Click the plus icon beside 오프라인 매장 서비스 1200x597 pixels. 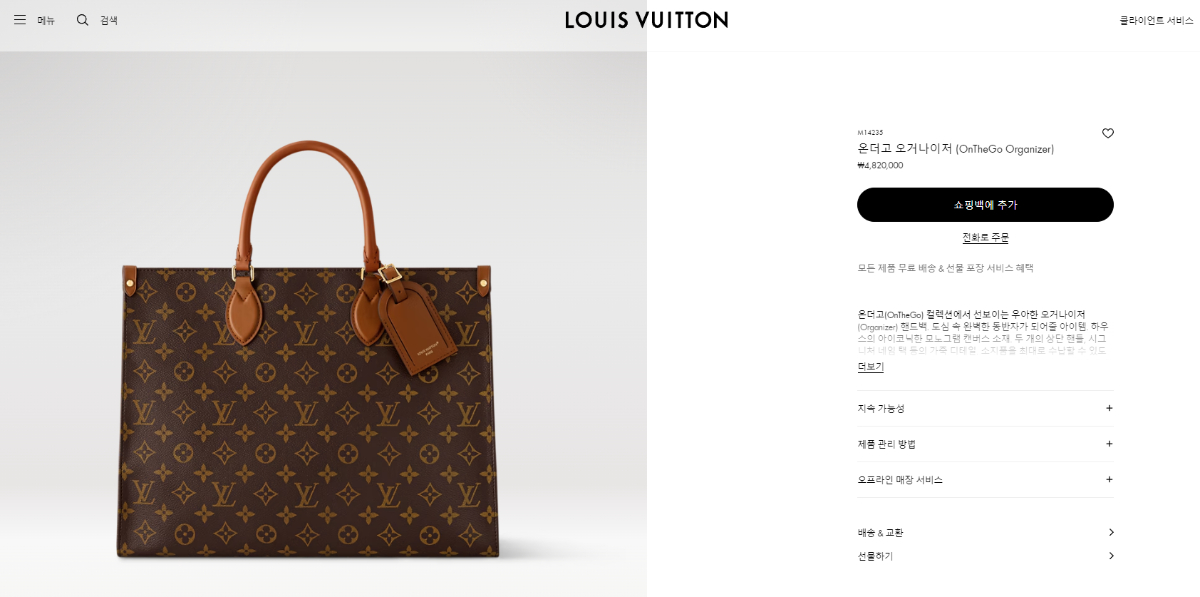click(1109, 480)
